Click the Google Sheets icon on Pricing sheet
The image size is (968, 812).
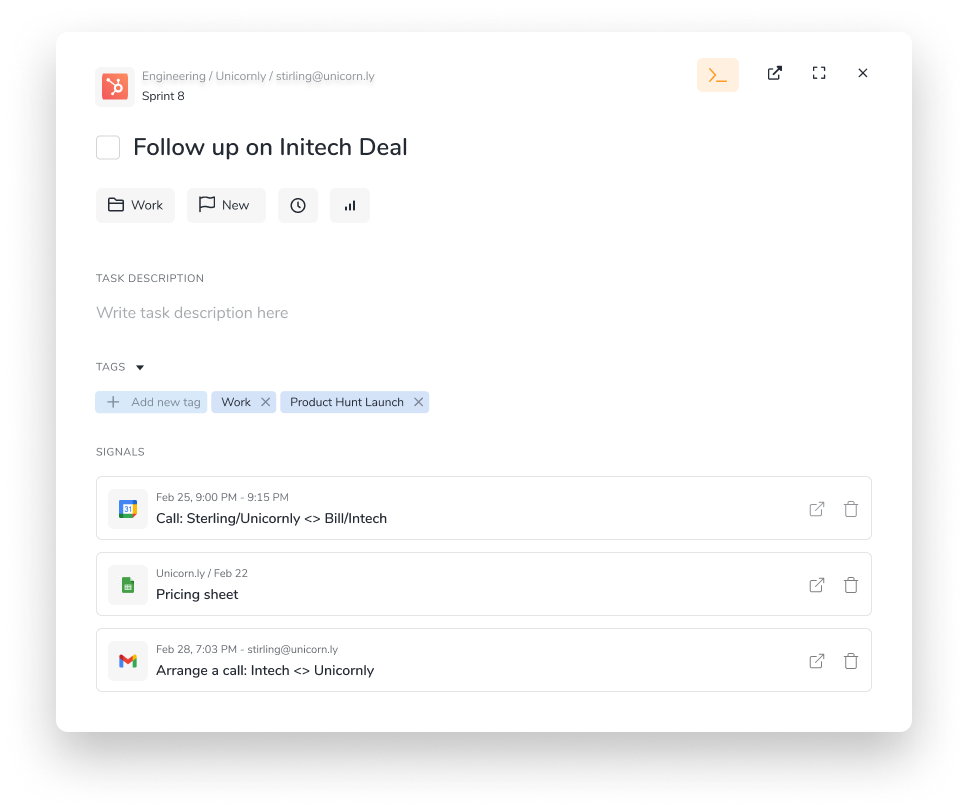(x=127, y=584)
